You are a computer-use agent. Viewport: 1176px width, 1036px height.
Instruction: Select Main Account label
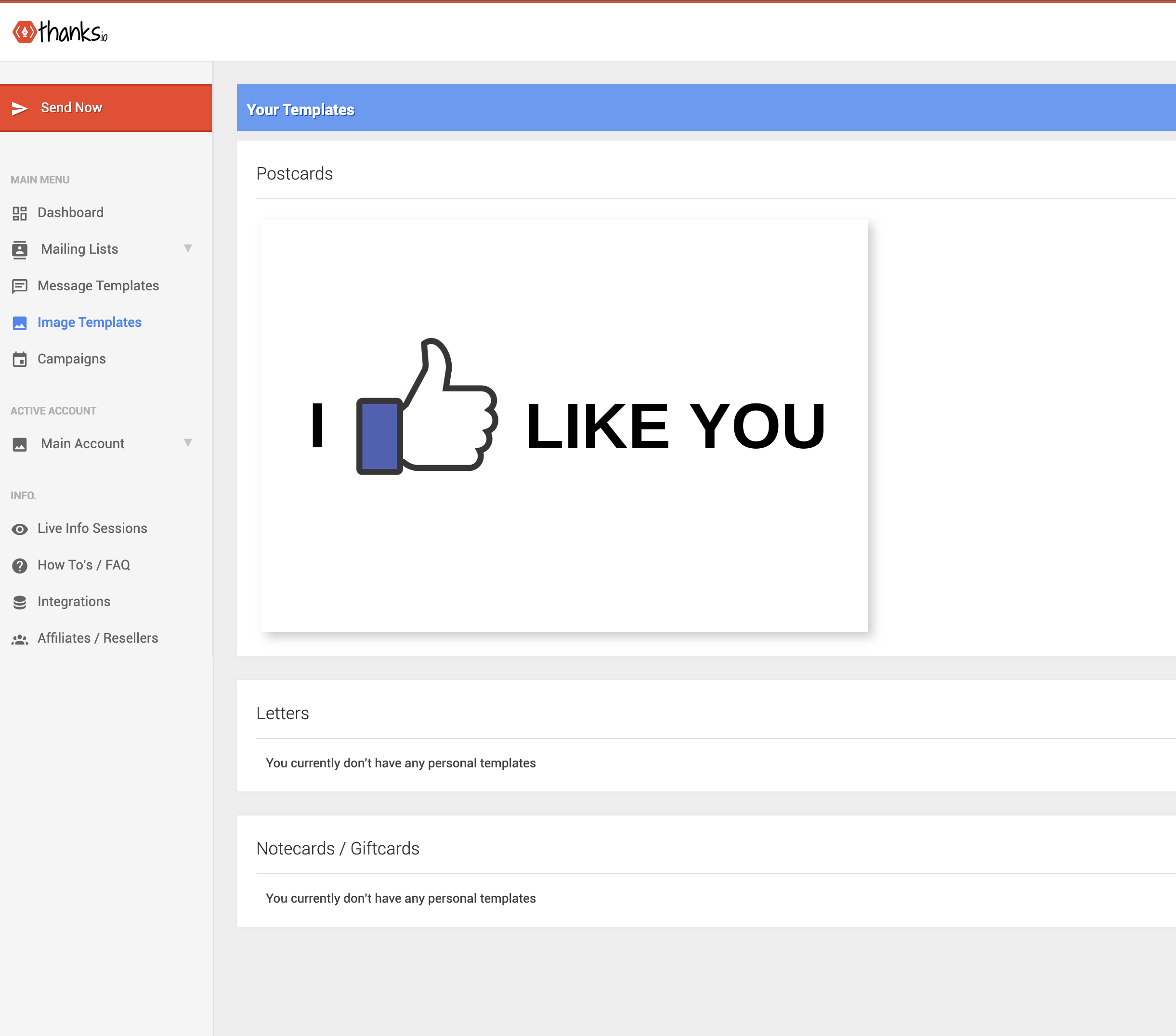[x=82, y=443]
